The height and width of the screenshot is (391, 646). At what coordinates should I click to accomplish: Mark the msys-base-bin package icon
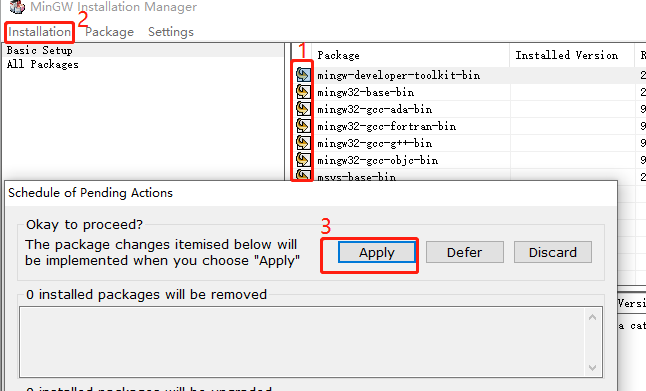pyautogui.click(x=303, y=175)
